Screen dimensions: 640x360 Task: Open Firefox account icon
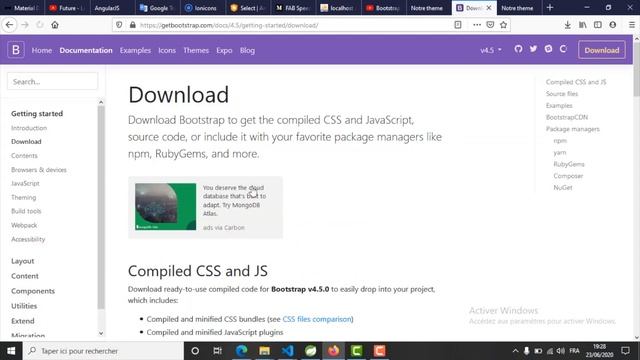pos(613,25)
